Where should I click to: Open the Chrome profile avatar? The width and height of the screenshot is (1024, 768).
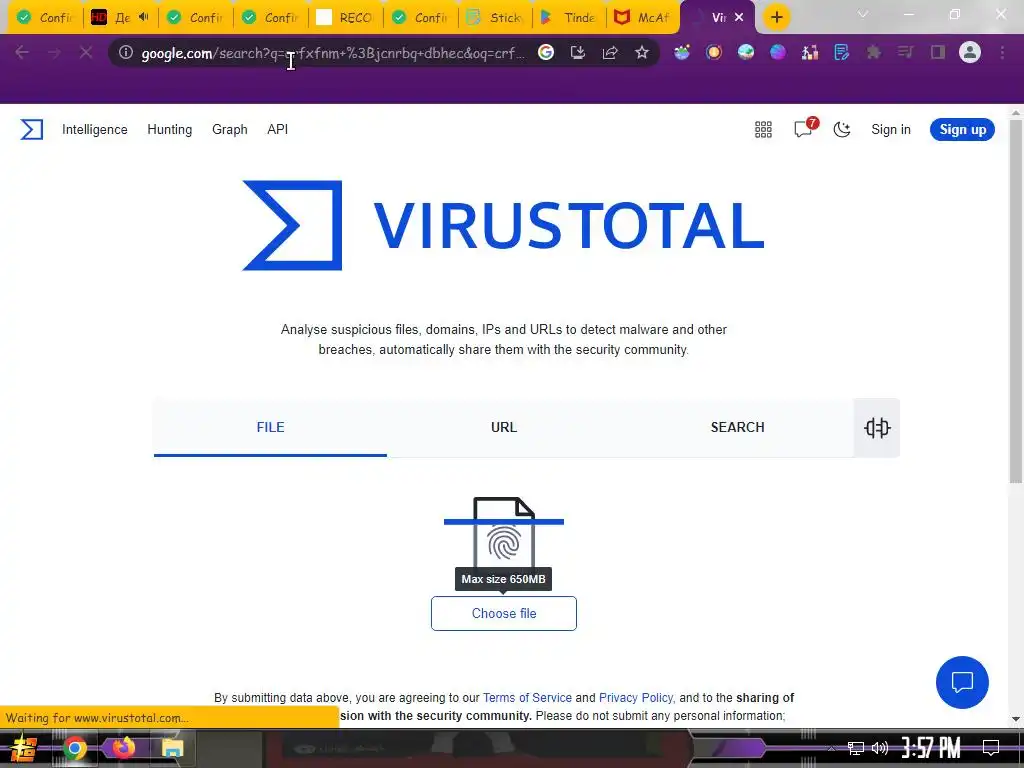point(970,52)
